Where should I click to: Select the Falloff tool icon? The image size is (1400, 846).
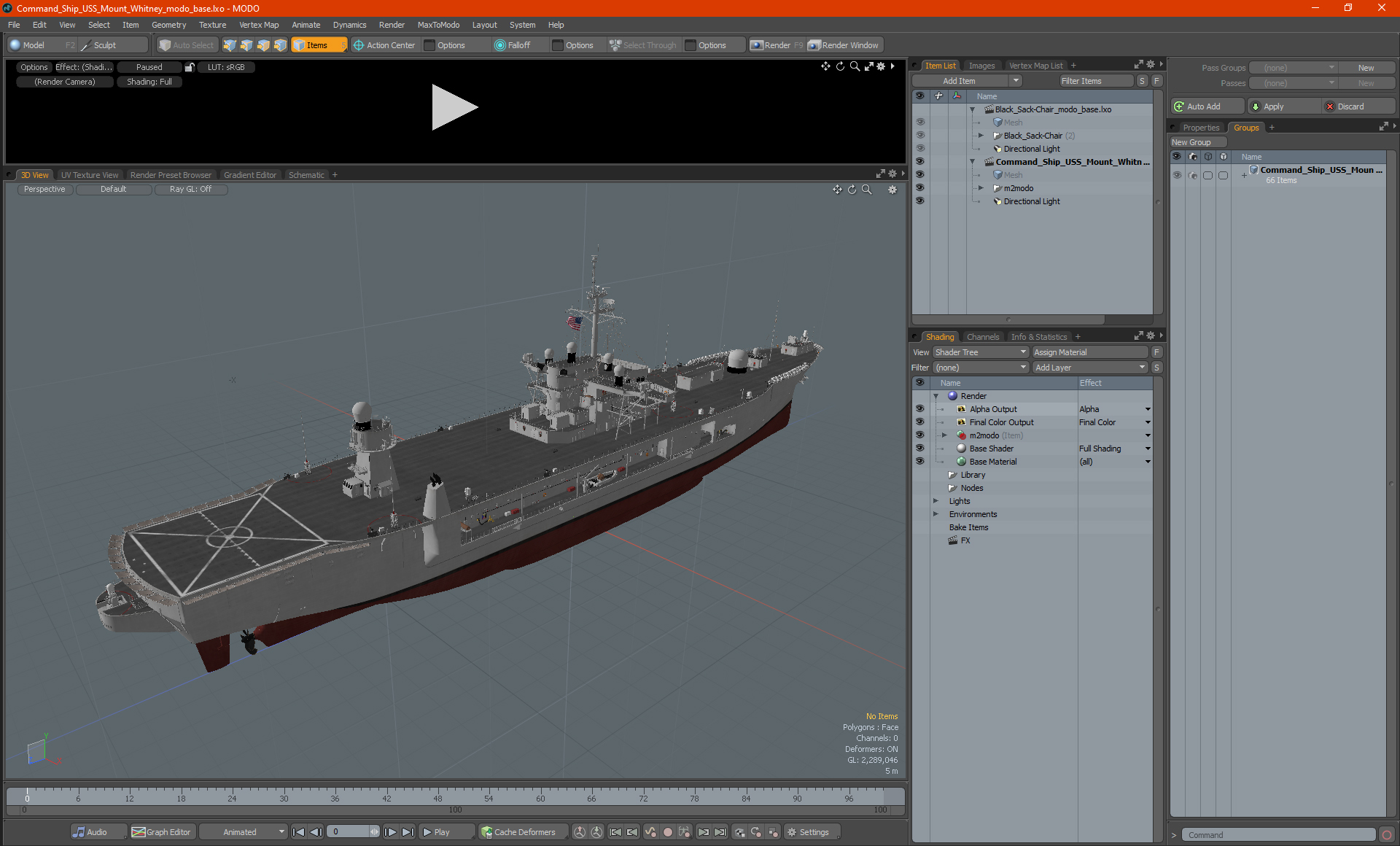coord(499,45)
